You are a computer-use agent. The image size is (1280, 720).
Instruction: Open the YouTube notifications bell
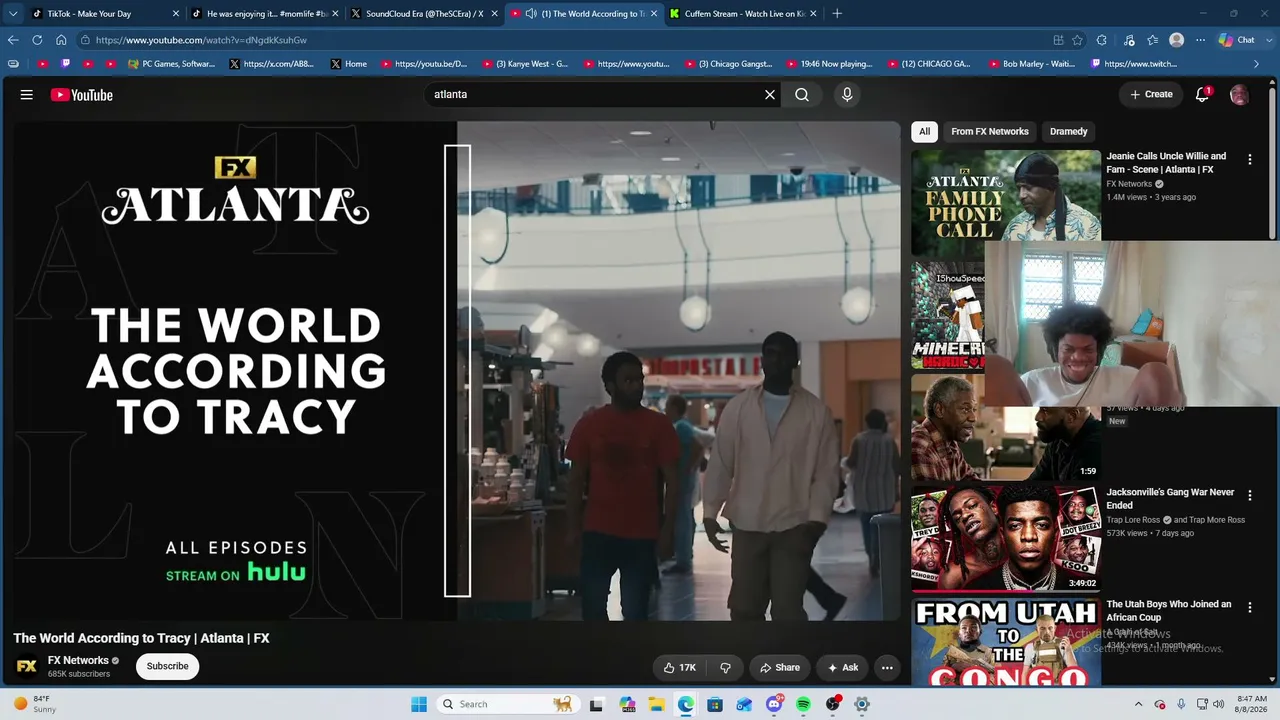(1203, 94)
